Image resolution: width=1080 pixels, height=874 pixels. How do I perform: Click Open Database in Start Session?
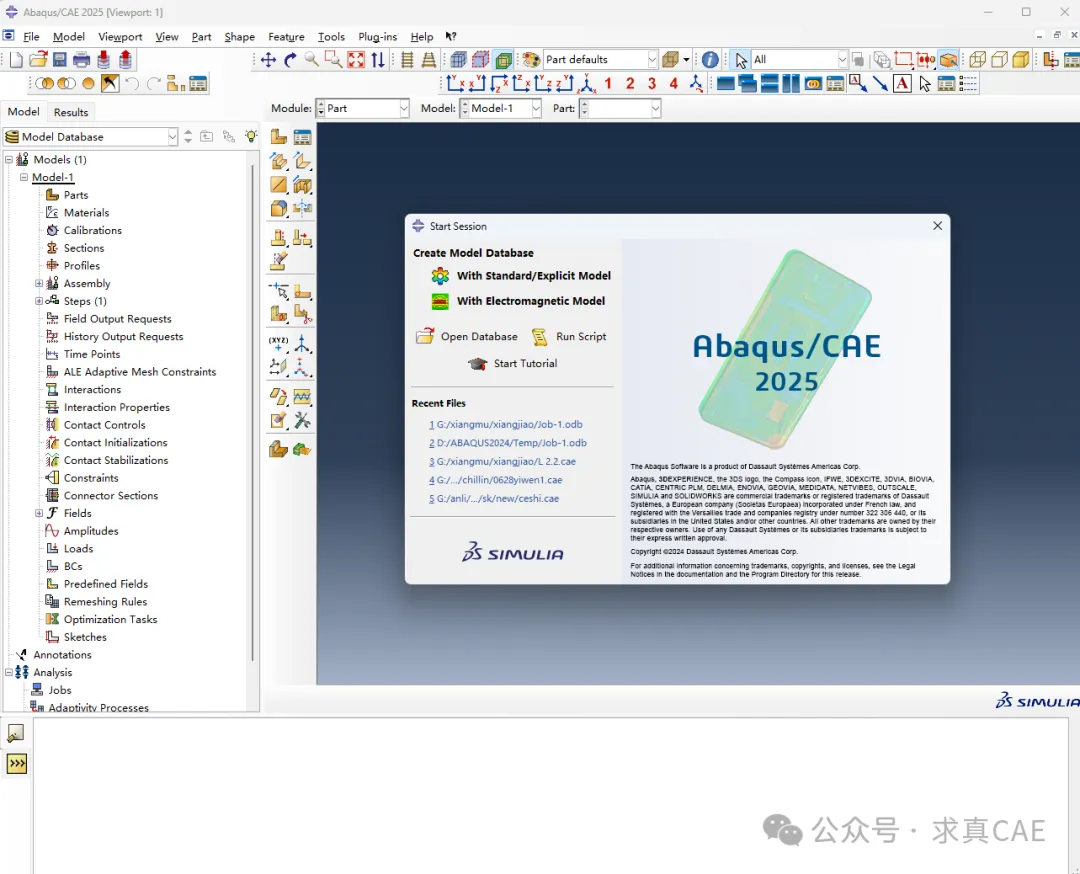tap(467, 337)
